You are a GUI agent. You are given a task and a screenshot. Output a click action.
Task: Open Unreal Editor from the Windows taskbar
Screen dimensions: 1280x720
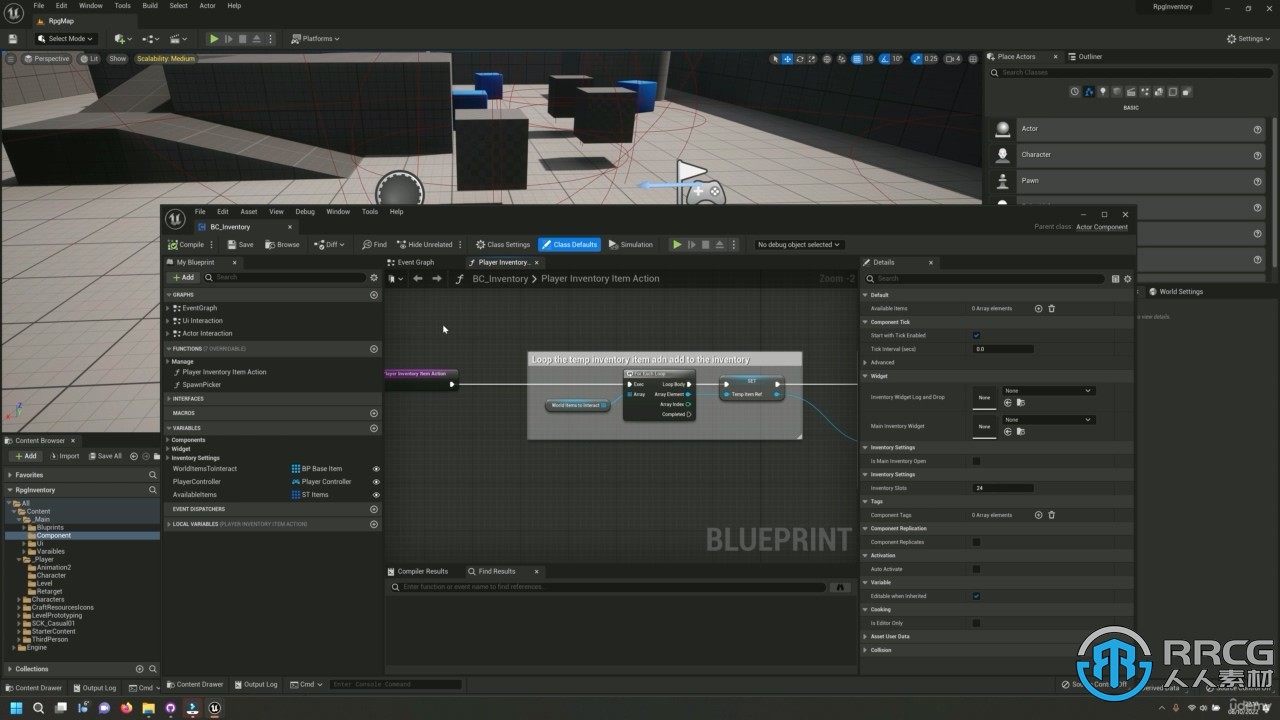pos(214,708)
